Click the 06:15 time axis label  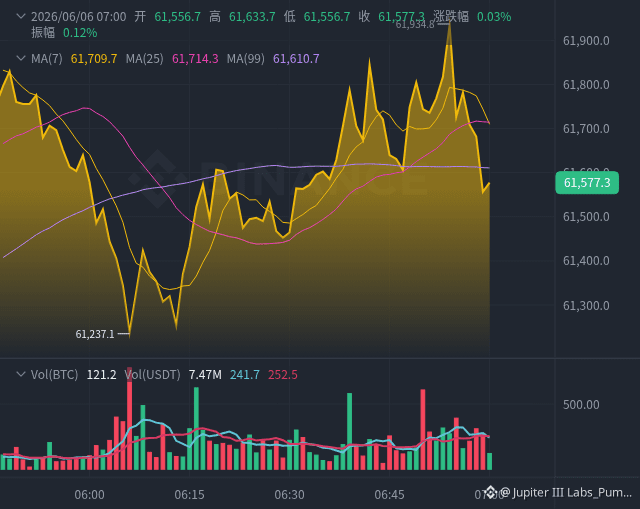click(x=189, y=495)
